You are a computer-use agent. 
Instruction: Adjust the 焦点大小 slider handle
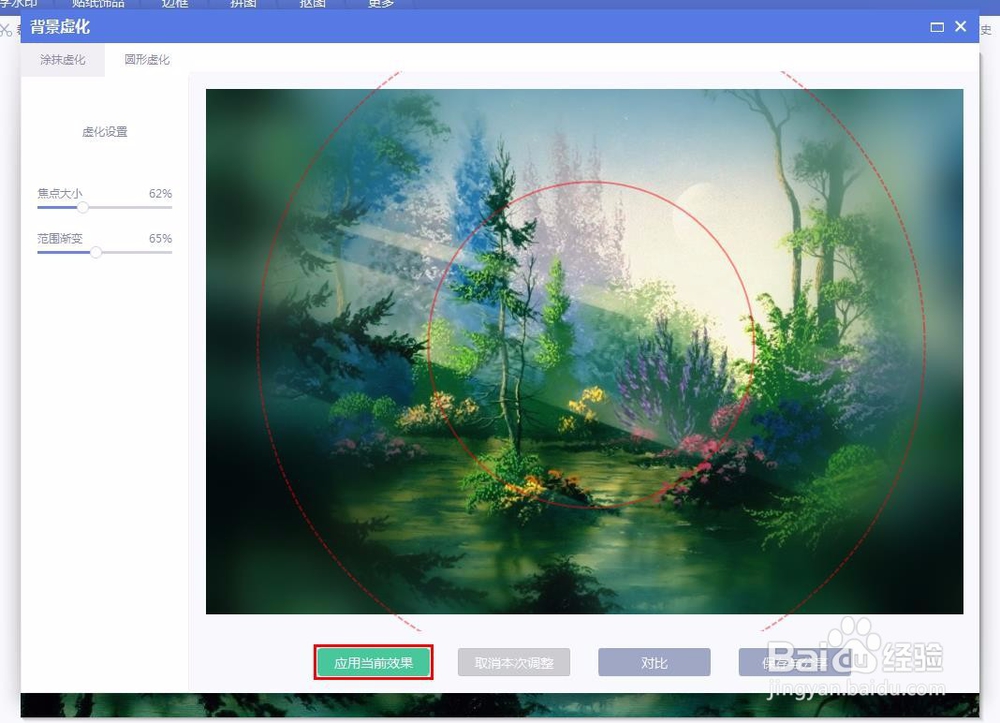[83, 207]
